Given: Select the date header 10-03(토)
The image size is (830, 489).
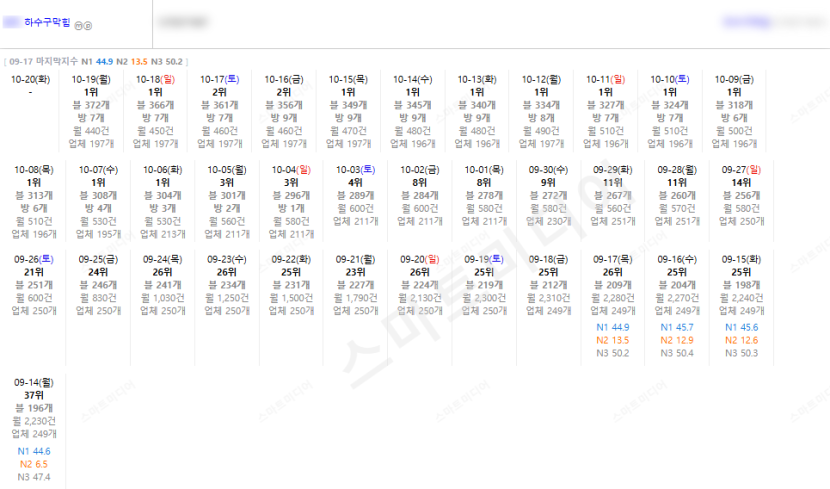Looking at the screenshot, I should coord(355,170).
